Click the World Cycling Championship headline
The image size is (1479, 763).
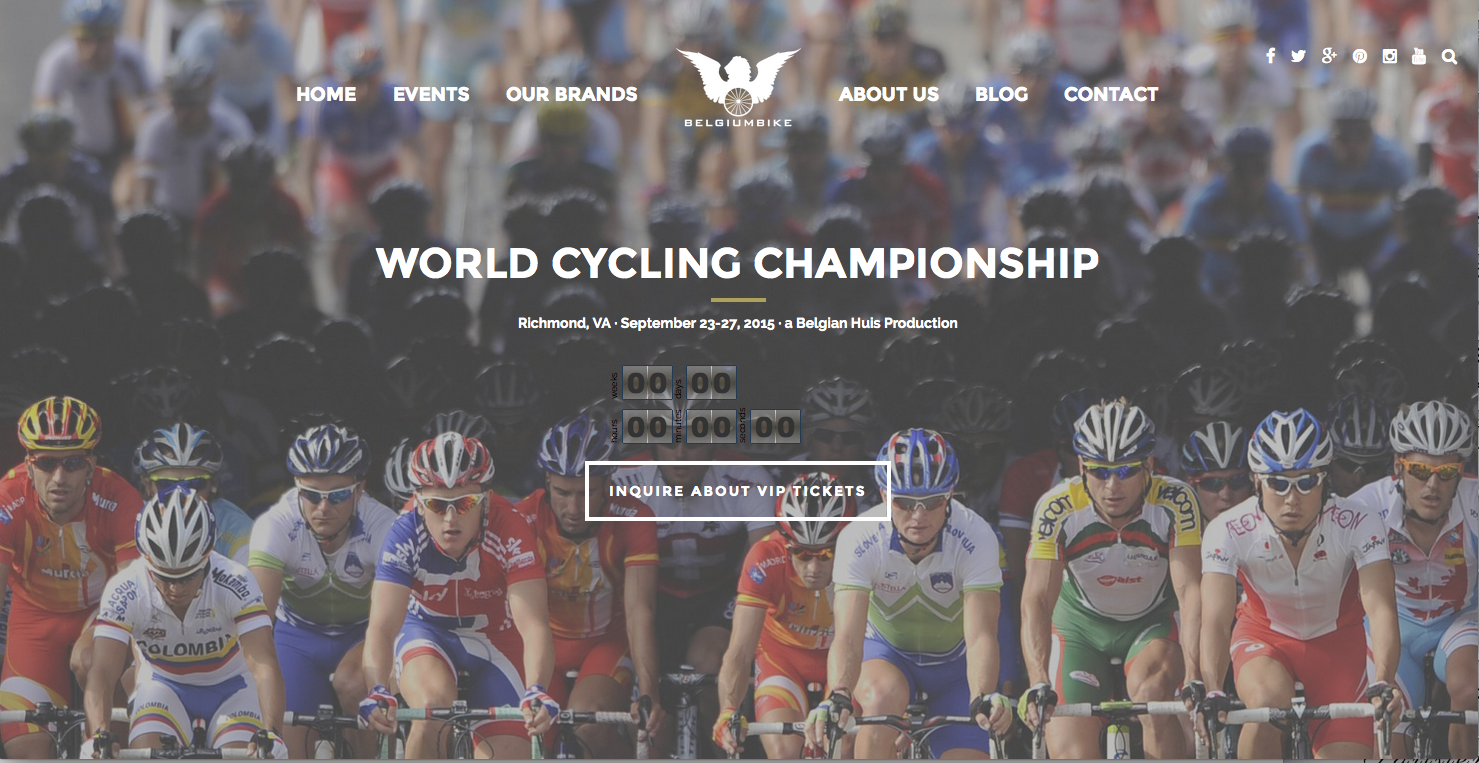[x=738, y=263]
